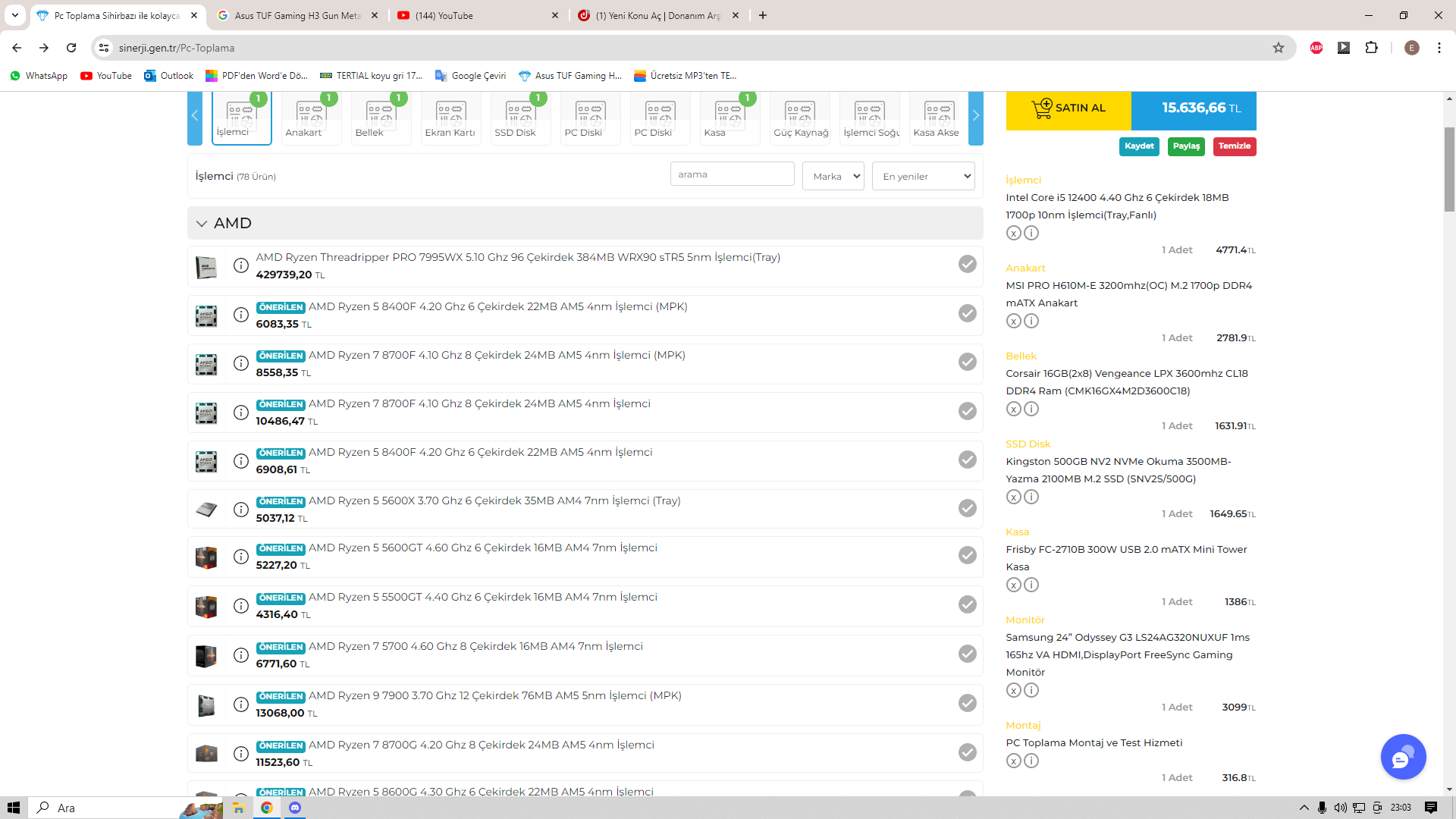The height and width of the screenshot is (819, 1456).
Task: Click the Paylaş share button
Action: tap(1187, 146)
